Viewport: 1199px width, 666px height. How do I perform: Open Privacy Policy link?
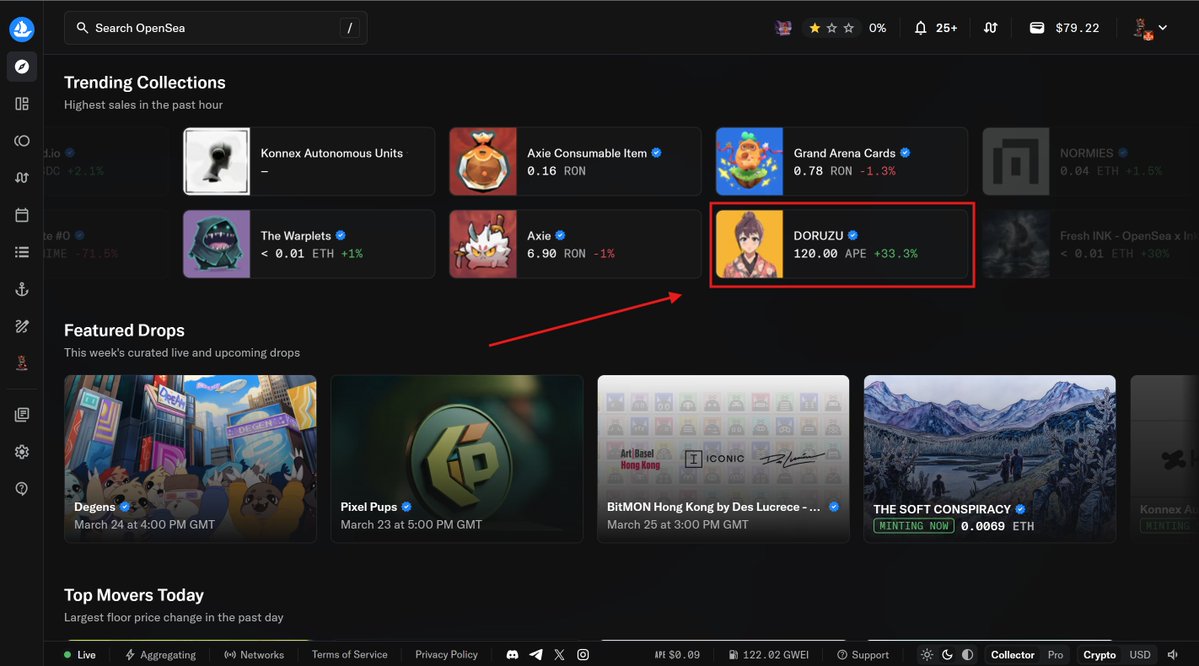[447, 655]
